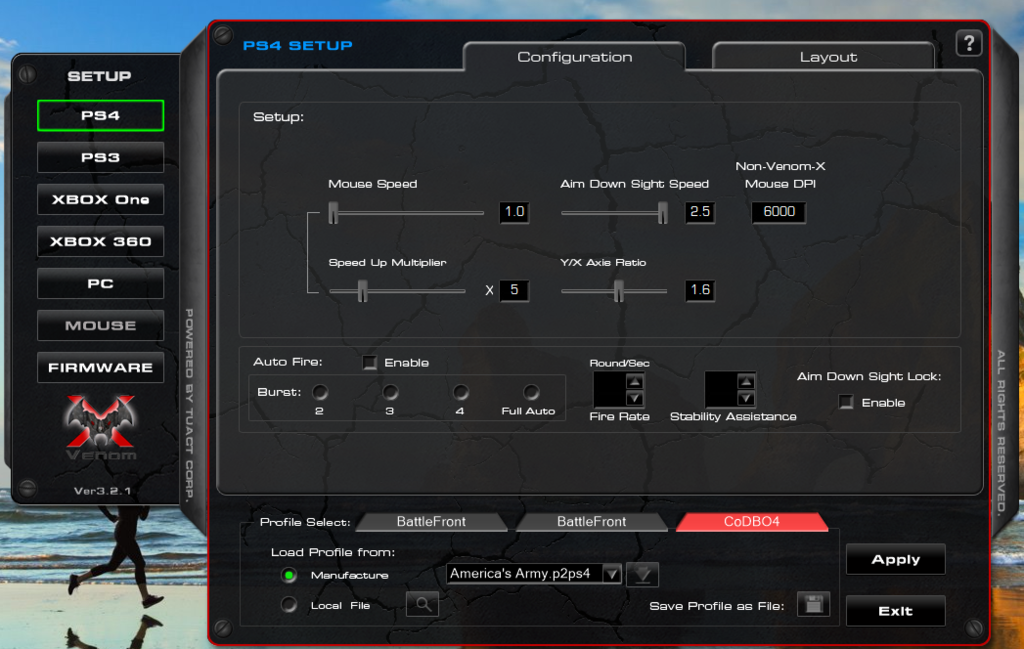Click the download arrow icon beside profile dropdown
The height and width of the screenshot is (649, 1024).
643,575
